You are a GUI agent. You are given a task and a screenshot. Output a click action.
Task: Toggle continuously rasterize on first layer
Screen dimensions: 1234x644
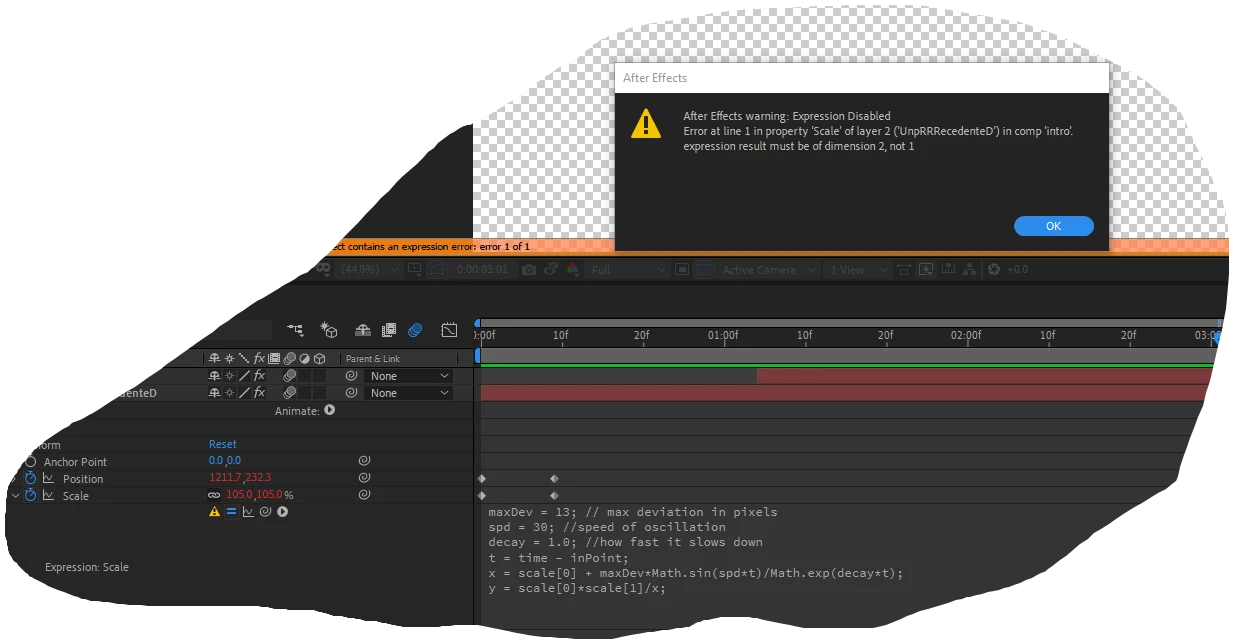click(228, 376)
